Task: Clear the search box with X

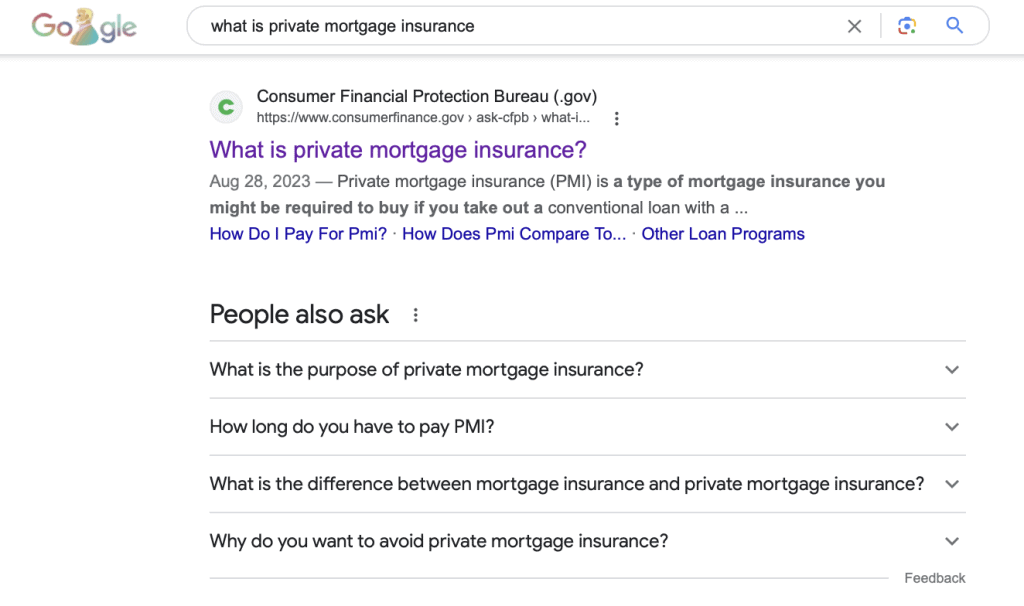Action: click(854, 26)
